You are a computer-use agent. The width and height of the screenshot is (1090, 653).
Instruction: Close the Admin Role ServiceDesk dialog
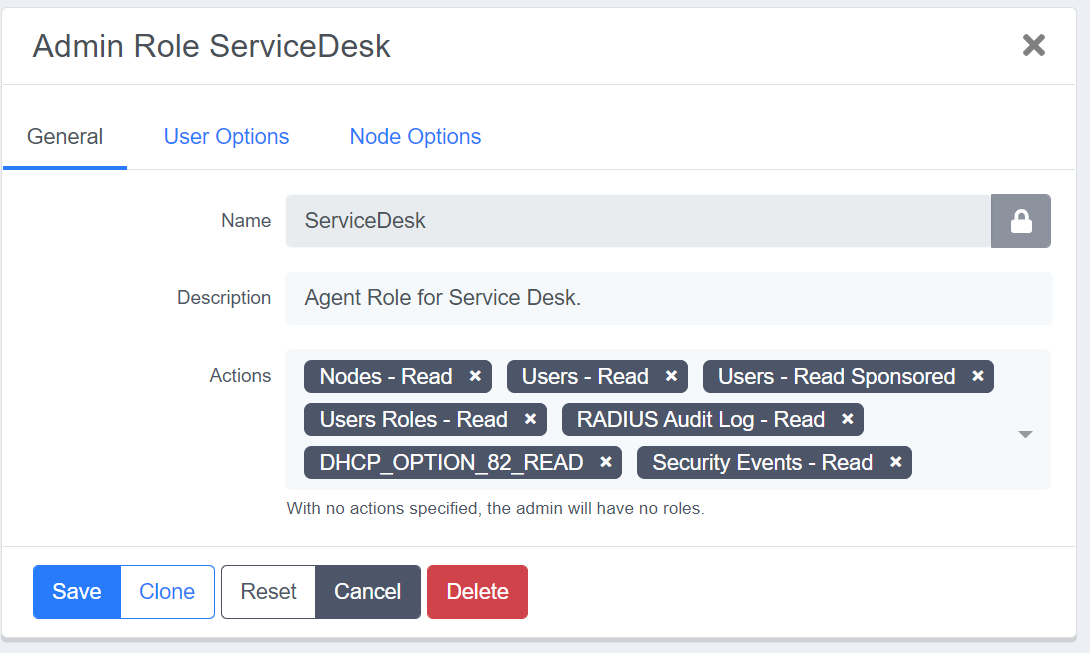[x=1034, y=45]
